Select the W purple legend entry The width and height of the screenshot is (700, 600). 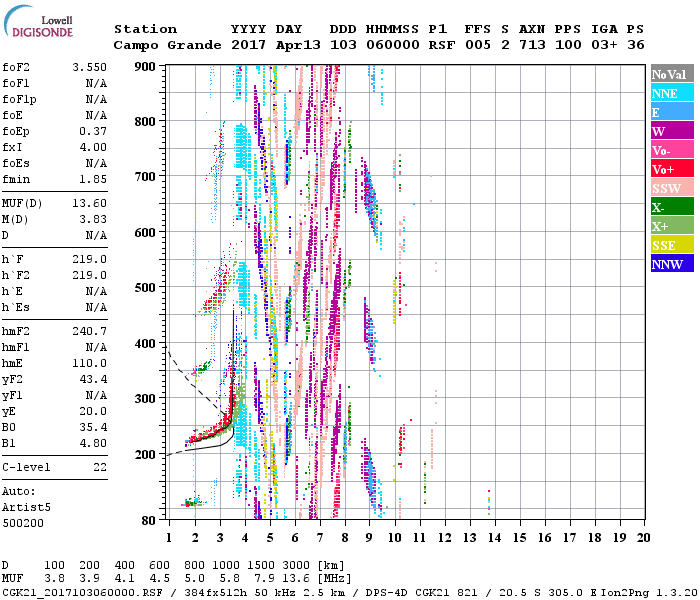pyautogui.click(x=671, y=131)
